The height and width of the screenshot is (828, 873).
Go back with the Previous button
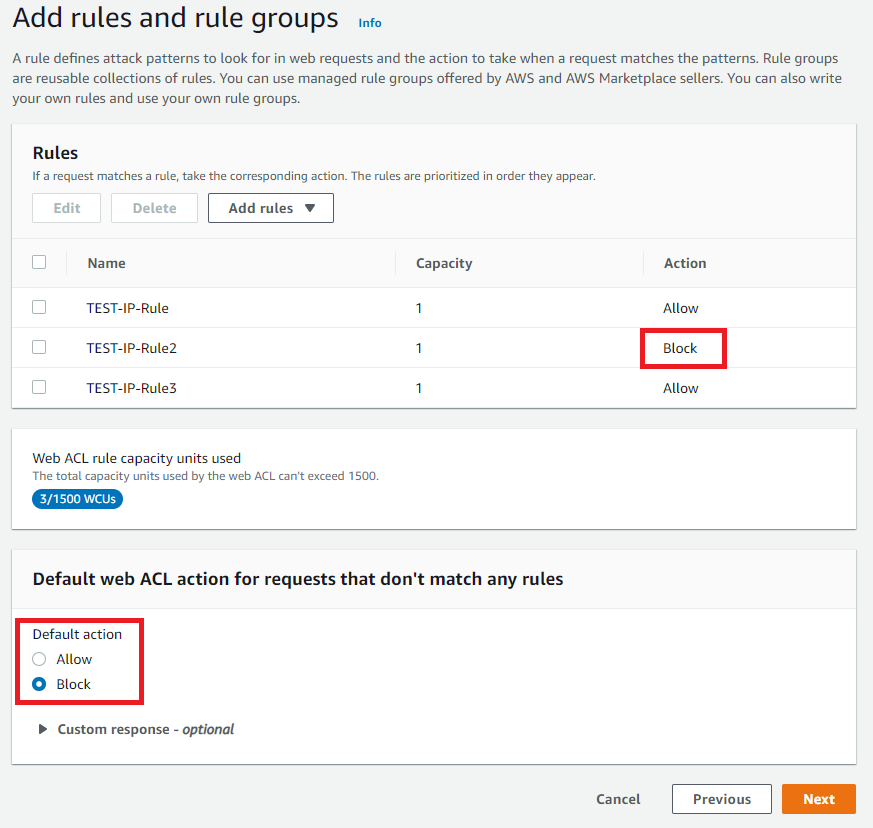pyautogui.click(x=721, y=799)
